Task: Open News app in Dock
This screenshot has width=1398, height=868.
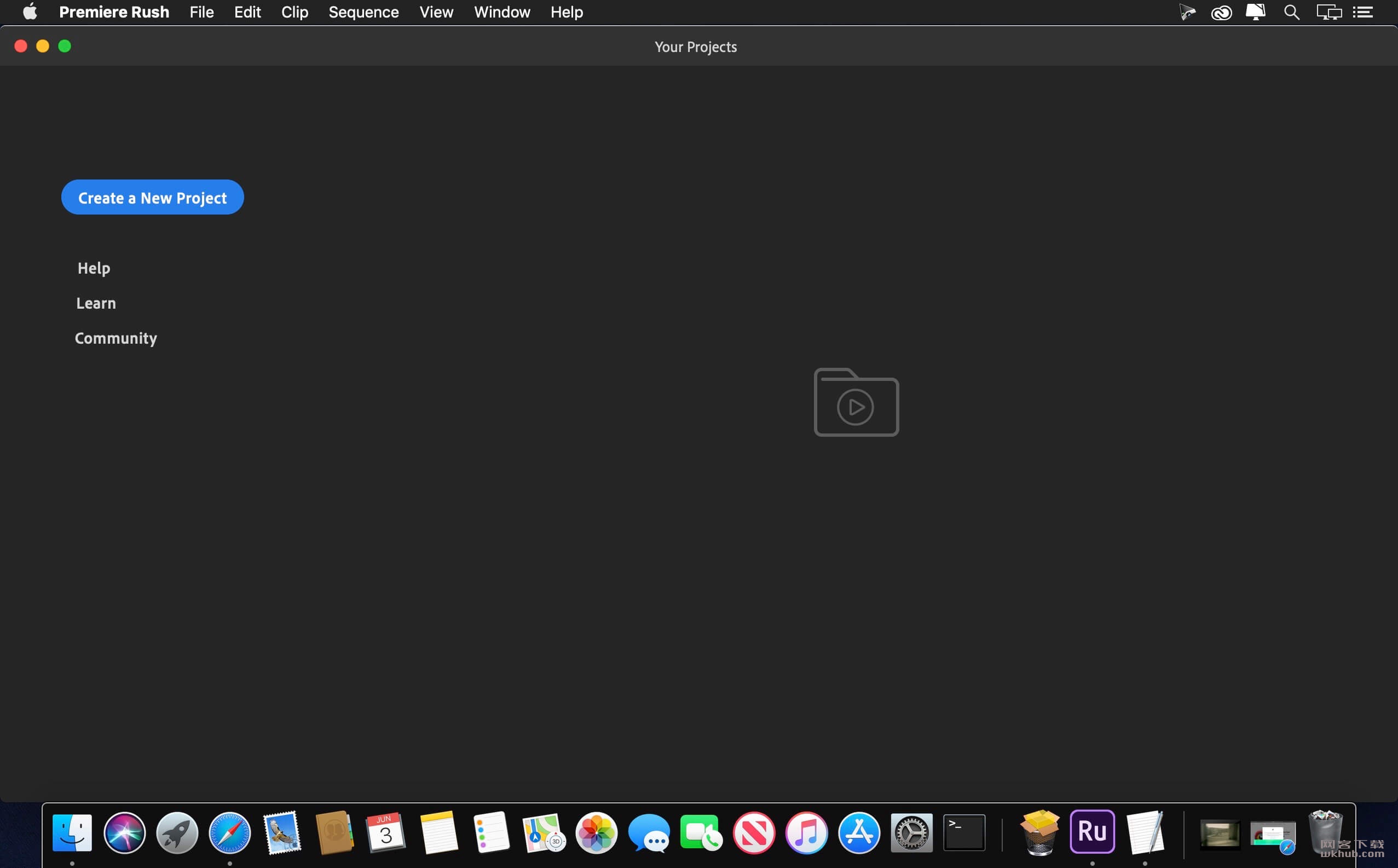Action: point(754,832)
